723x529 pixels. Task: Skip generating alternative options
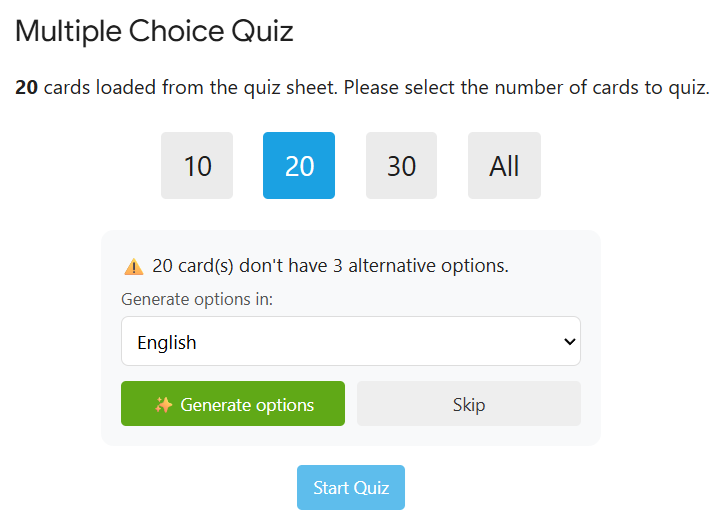[468, 404]
